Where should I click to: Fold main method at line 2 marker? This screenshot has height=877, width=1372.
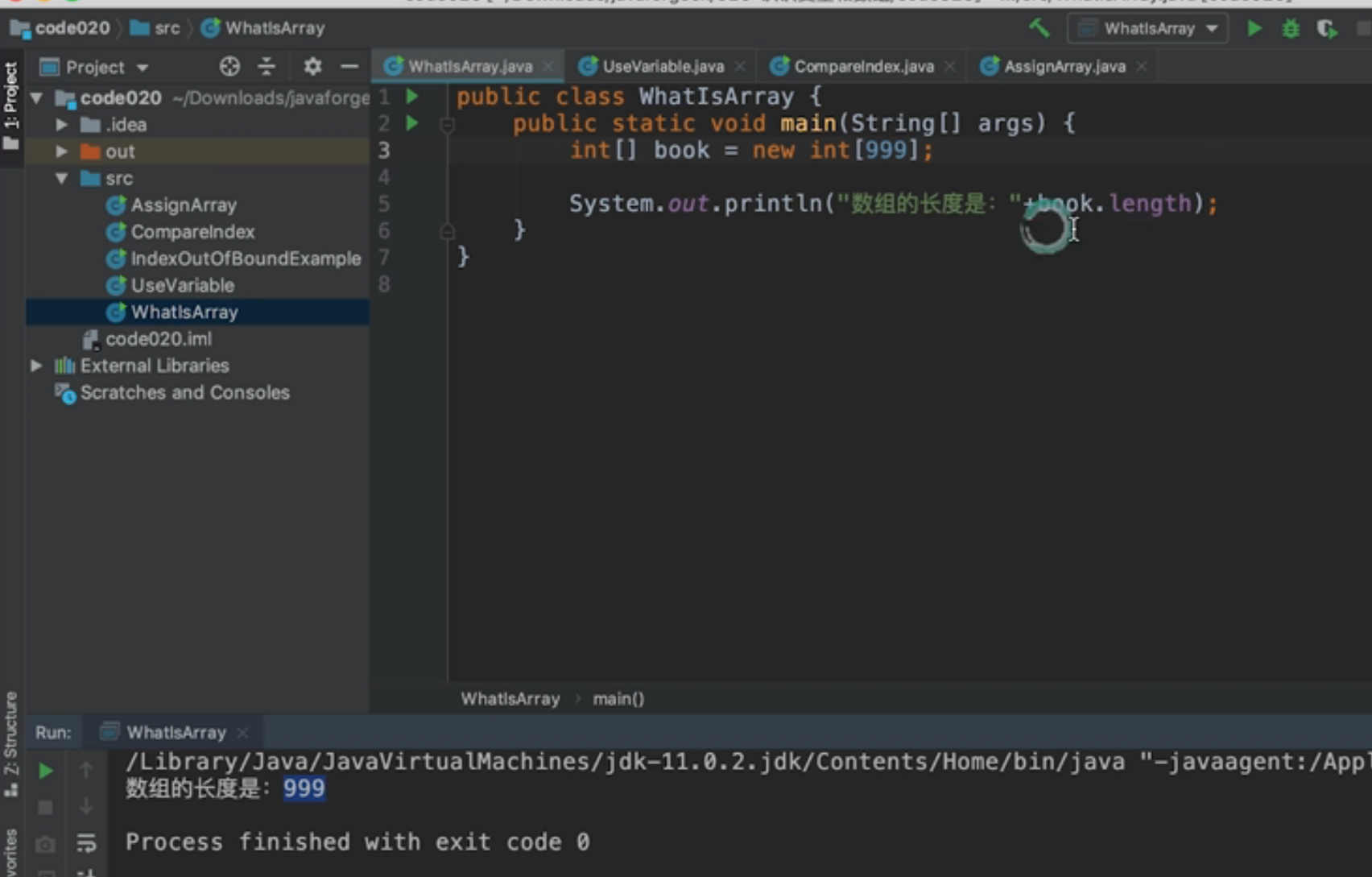(447, 124)
